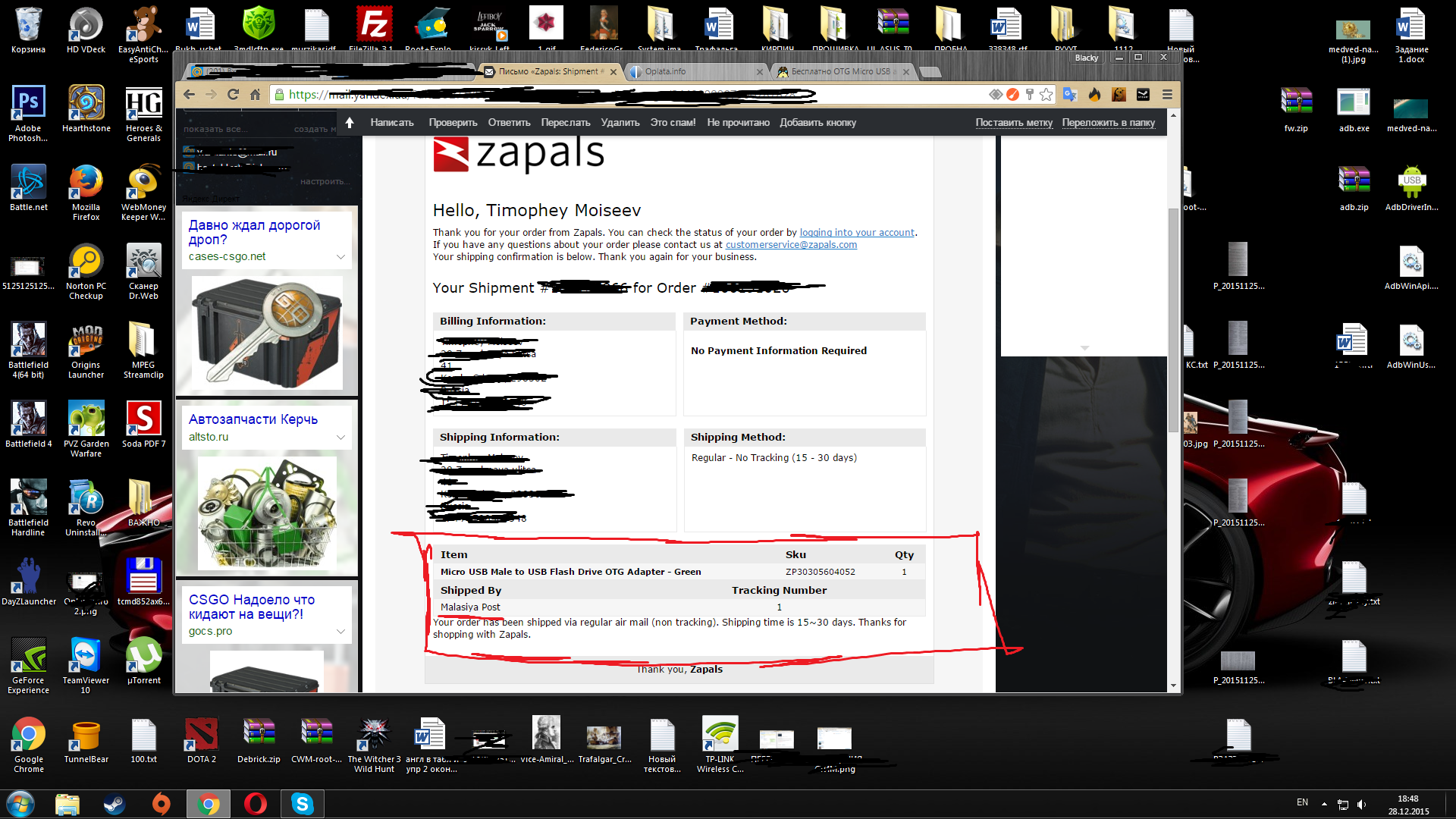Close the Oplata.info tab
1456x819 pixels.
coord(760,72)
